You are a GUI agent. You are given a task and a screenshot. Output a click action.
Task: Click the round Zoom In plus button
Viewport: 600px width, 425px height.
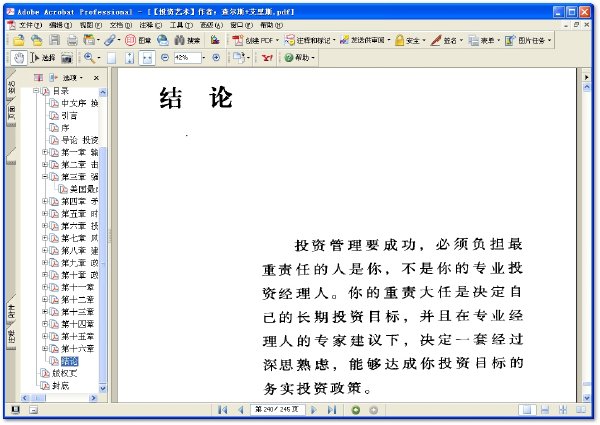216,58
